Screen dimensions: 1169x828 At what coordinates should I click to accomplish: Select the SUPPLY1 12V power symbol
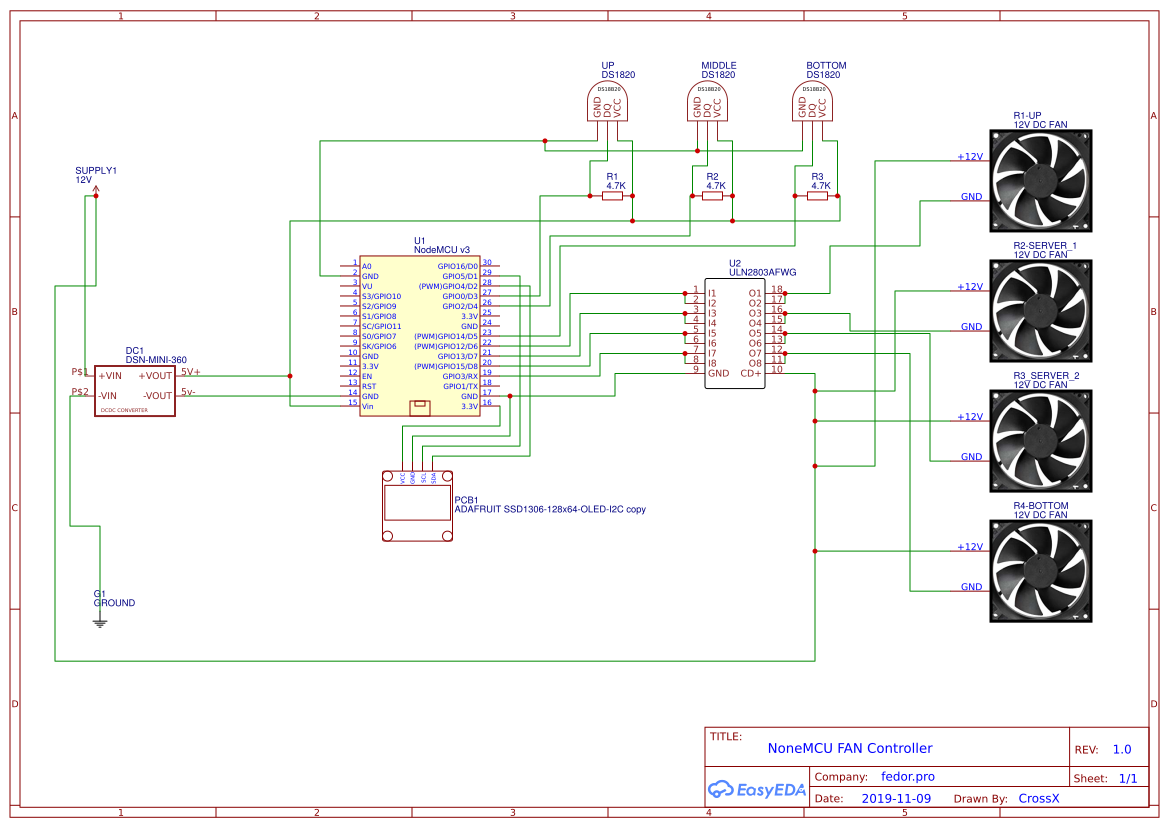click(x=95, y=188)
